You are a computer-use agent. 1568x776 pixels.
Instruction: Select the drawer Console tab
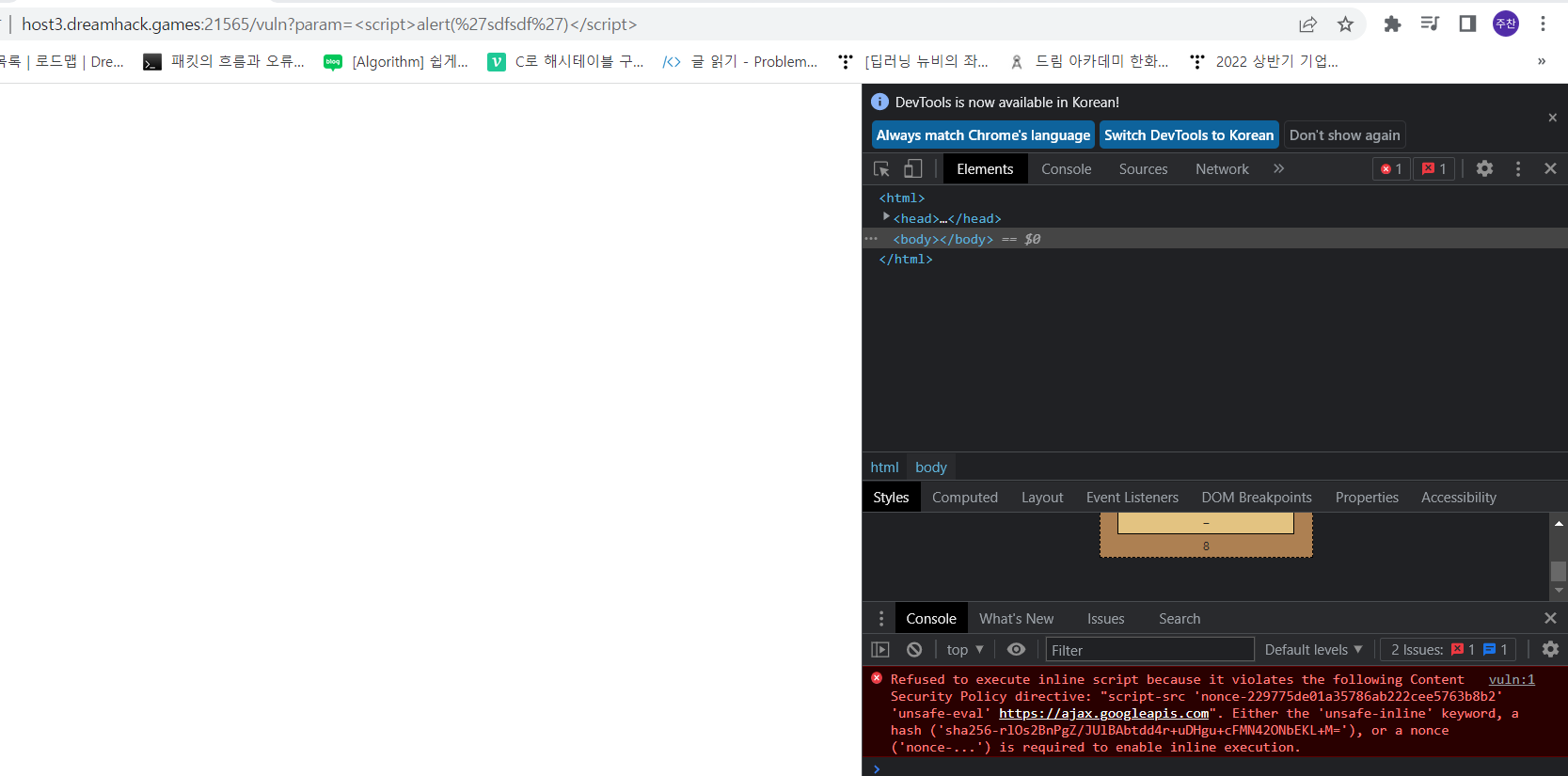pyautogui.click(x=931, y=618)
